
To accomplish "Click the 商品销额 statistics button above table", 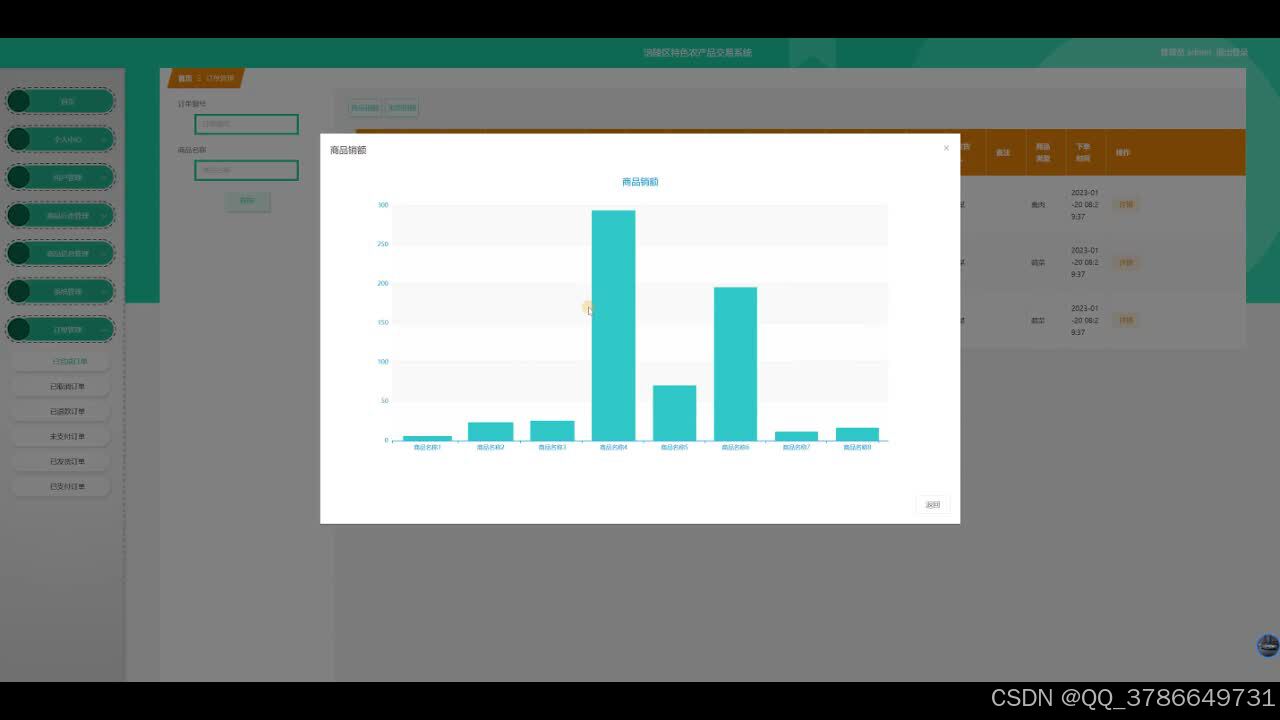I will [x=364, y=107].
